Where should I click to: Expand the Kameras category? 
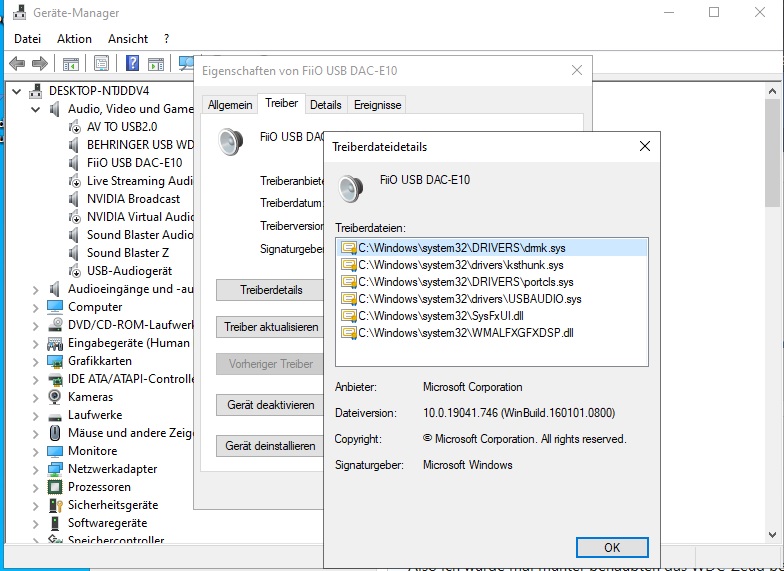[36, 398]
